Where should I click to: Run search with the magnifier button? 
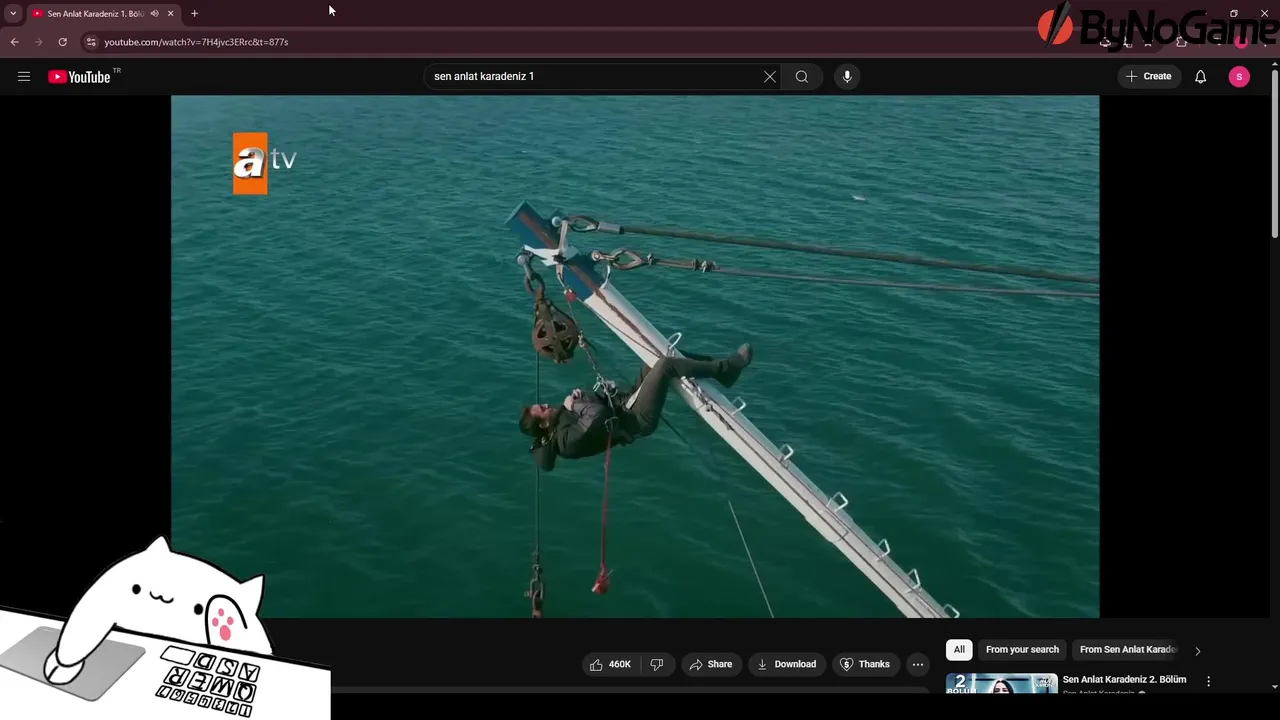click(x=802, y=76)
